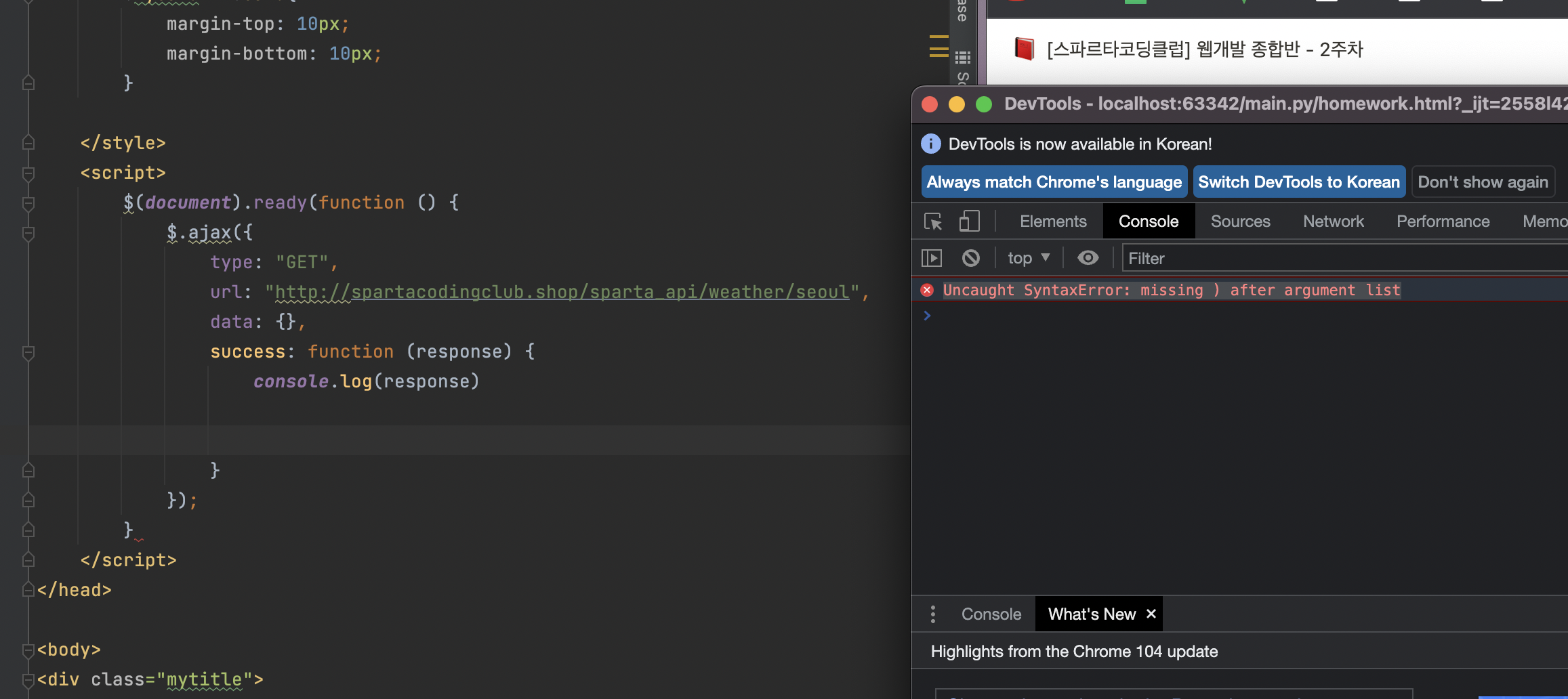The width and height of the screenshot is (1568, 699).
Task: Click the browser page title '웹개발 종합반 - 2주차'
Action: (x=1280, y=49)
